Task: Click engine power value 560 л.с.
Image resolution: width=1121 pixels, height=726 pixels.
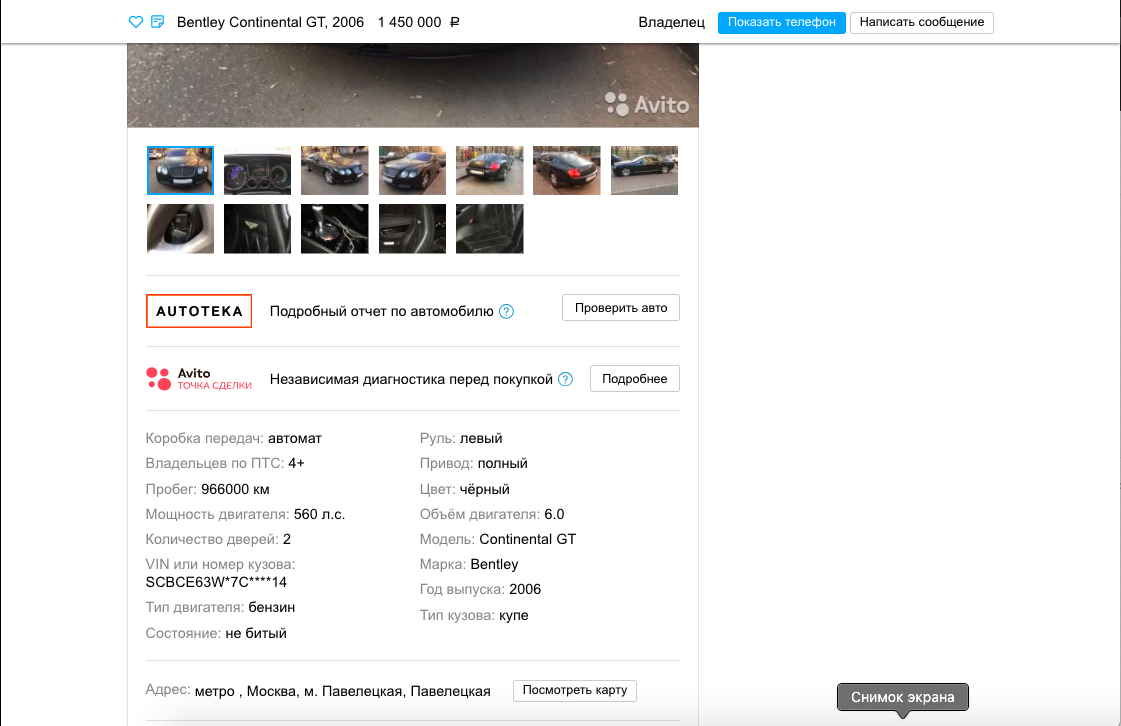Action: pos(320,514)
